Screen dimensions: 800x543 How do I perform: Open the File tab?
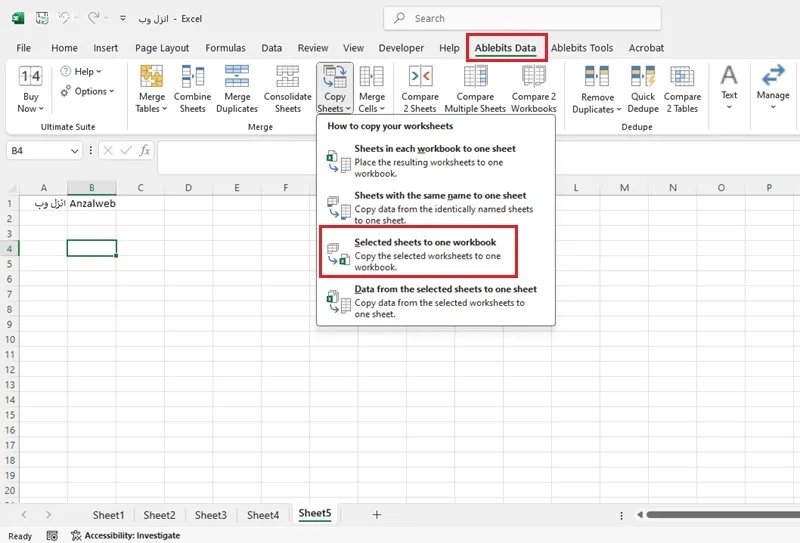(x=23, y=48)
